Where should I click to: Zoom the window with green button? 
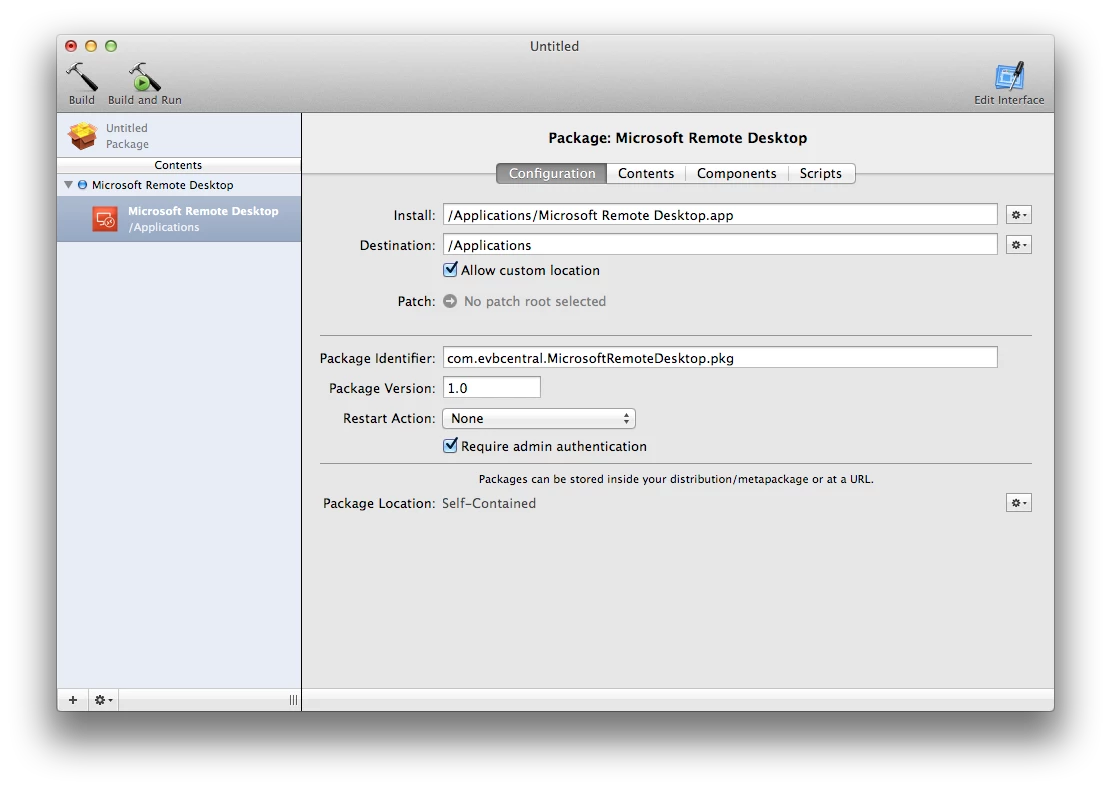111,46
